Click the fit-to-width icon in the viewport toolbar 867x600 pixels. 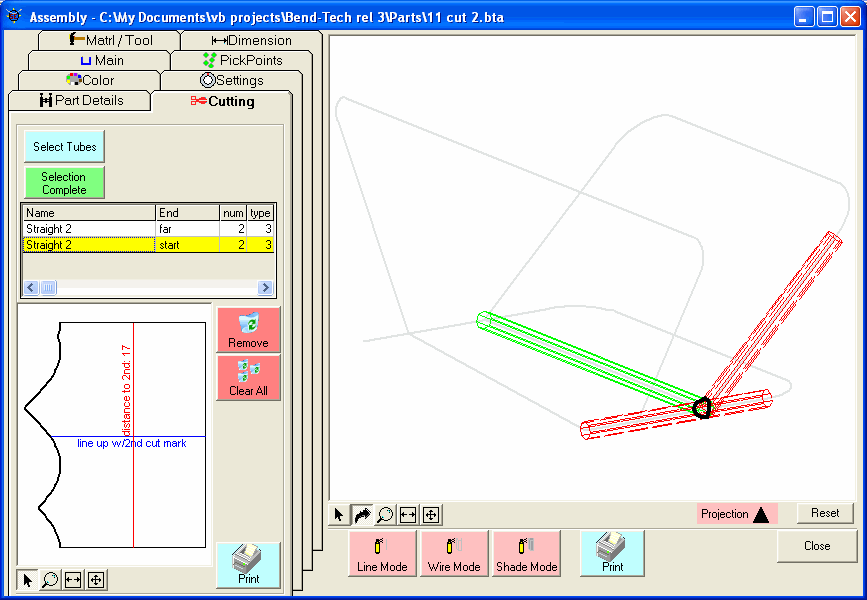coord(406,514)
